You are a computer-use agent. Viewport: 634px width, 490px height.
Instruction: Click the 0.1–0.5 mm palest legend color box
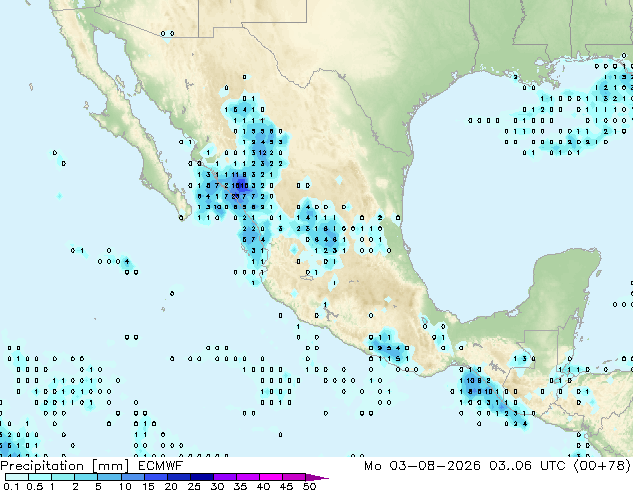tap(17, 477)
